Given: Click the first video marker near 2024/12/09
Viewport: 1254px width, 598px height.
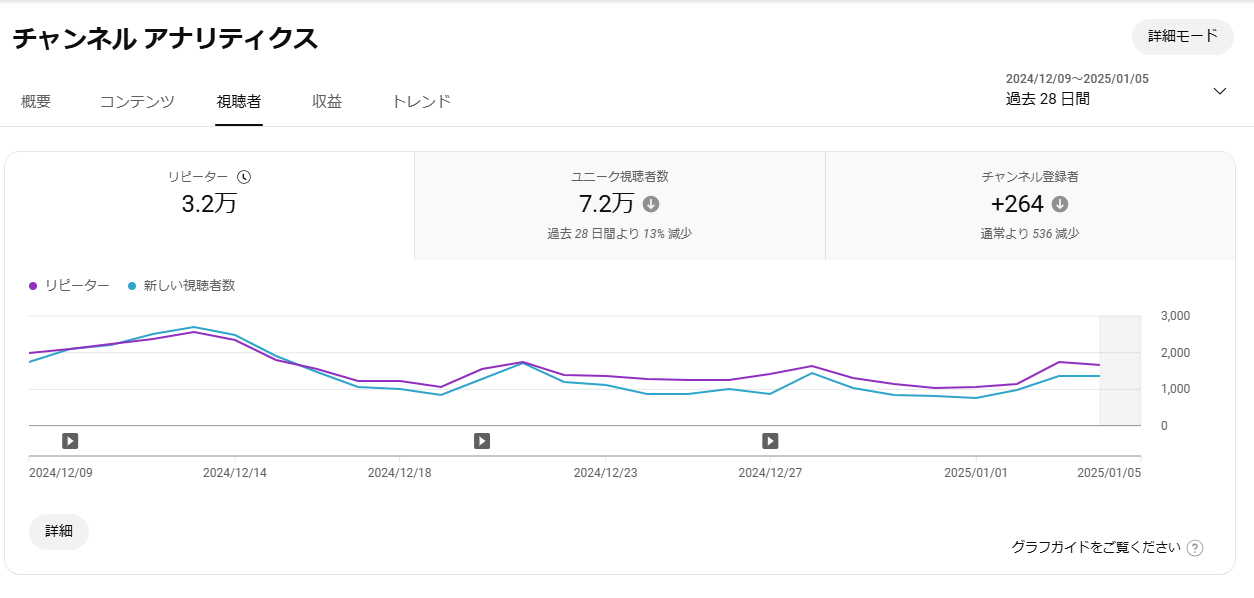Looking at the screenshot, I should pyautogui.click(x=70, y=441).
